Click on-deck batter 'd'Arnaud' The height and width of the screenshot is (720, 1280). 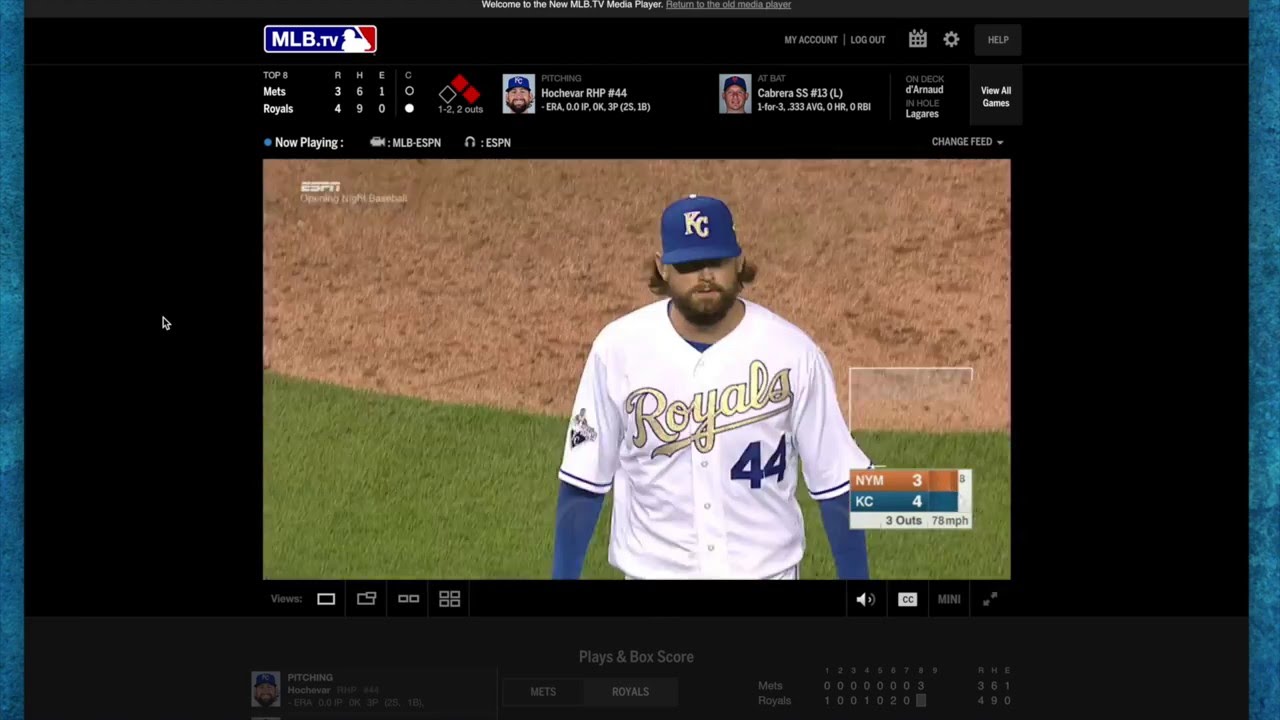[x=925, y=90]
